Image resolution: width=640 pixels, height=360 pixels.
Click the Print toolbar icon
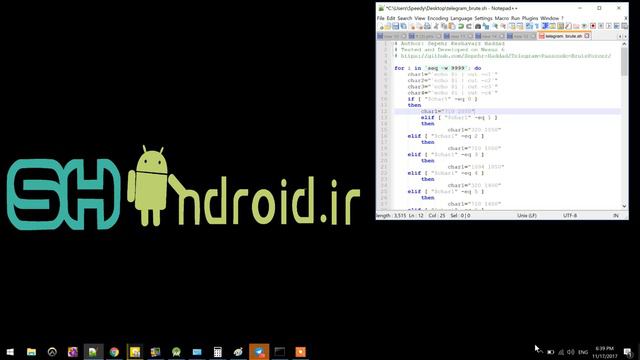[x=427, y=26]
